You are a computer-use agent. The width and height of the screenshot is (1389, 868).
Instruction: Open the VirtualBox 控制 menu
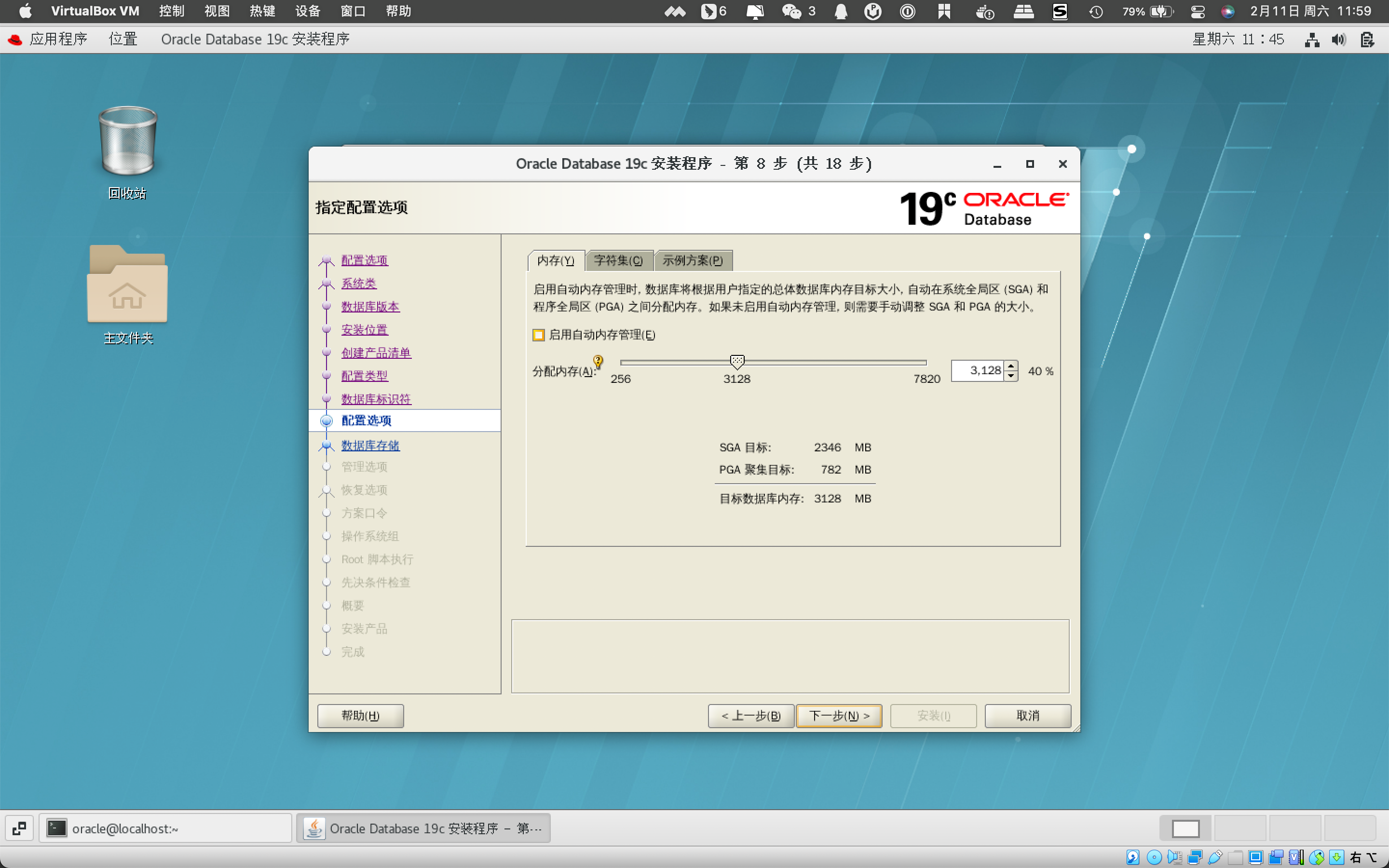pos(172,11)
